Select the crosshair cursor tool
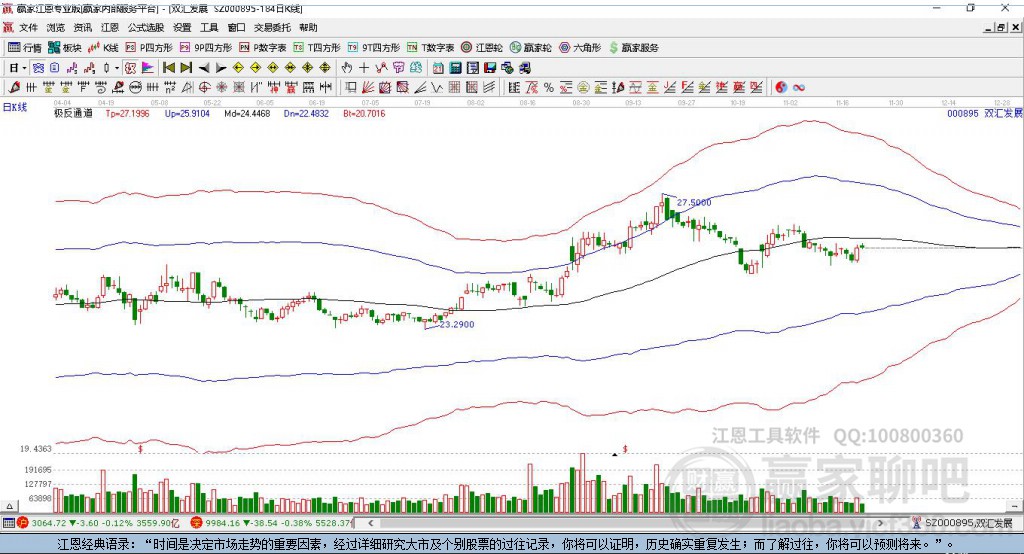1024x554 pixels. pos(364,68)
